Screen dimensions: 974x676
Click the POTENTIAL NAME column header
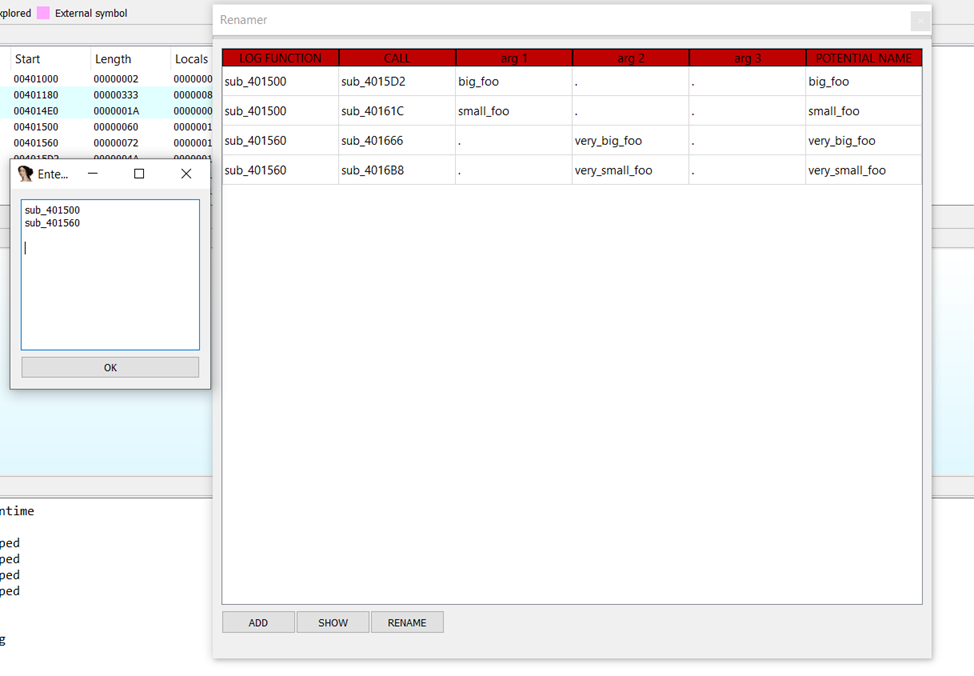pyautogui.click(x=863, y=58)
